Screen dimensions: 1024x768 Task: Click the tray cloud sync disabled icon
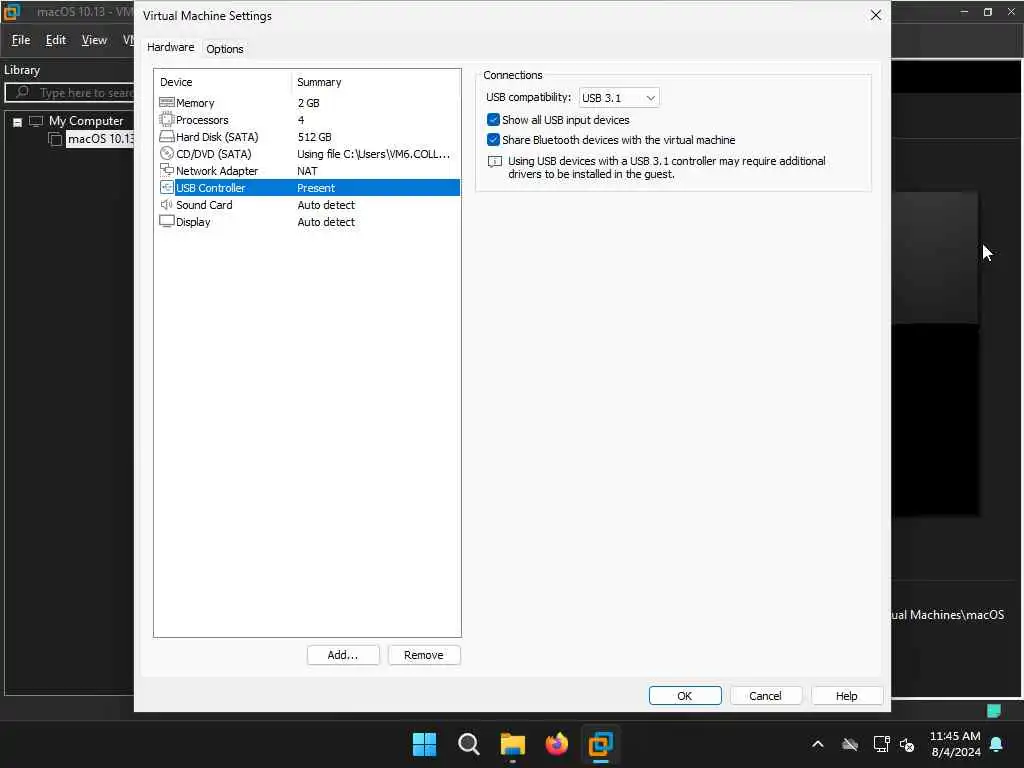(850, 744)
